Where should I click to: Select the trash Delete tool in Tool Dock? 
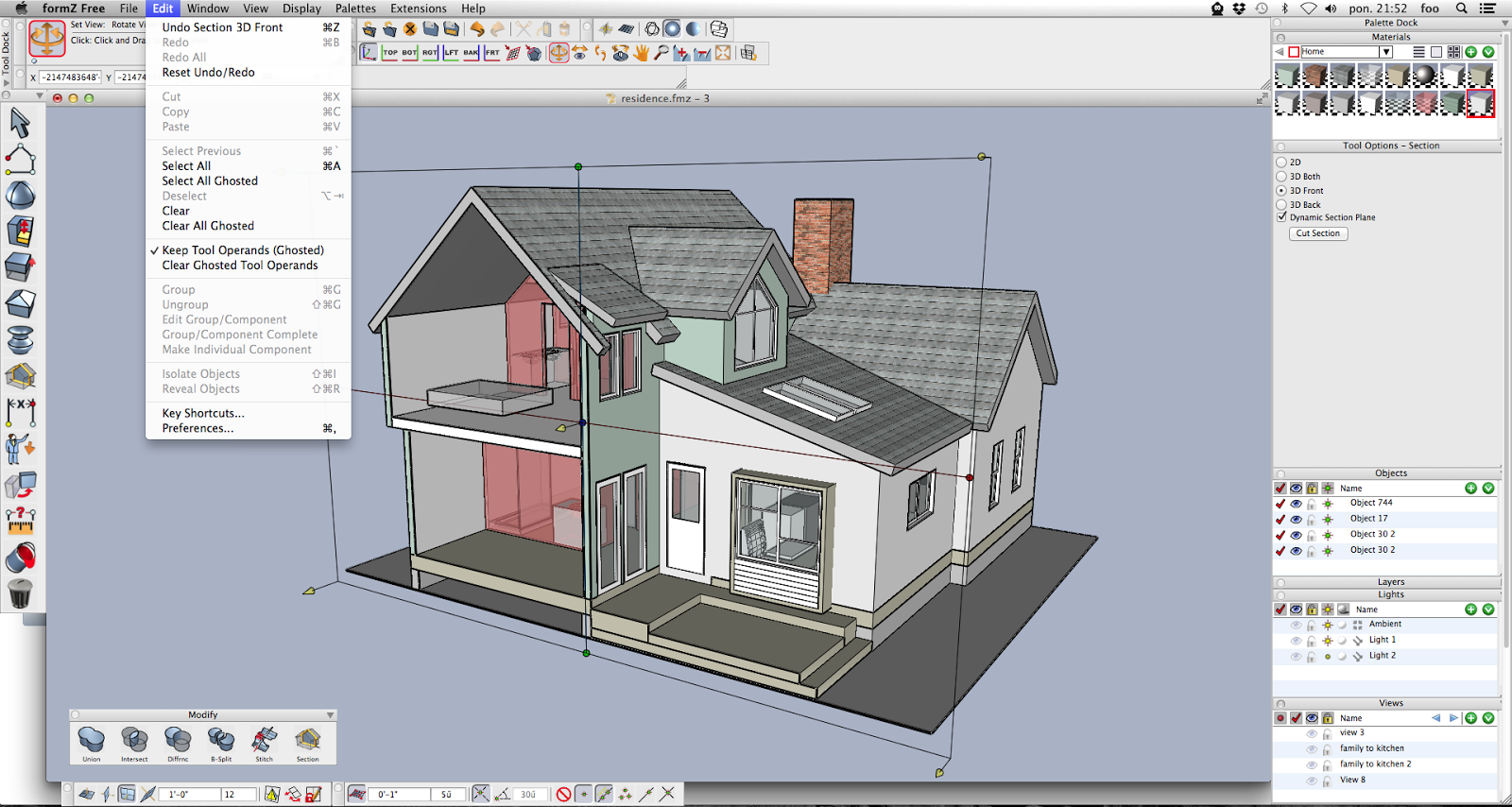20,593
